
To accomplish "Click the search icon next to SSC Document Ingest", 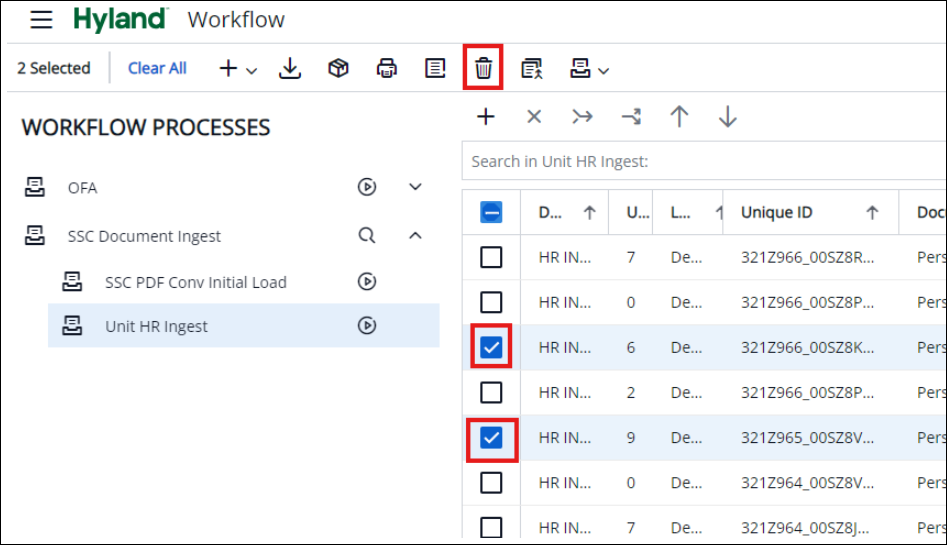I will pos(367,235).
